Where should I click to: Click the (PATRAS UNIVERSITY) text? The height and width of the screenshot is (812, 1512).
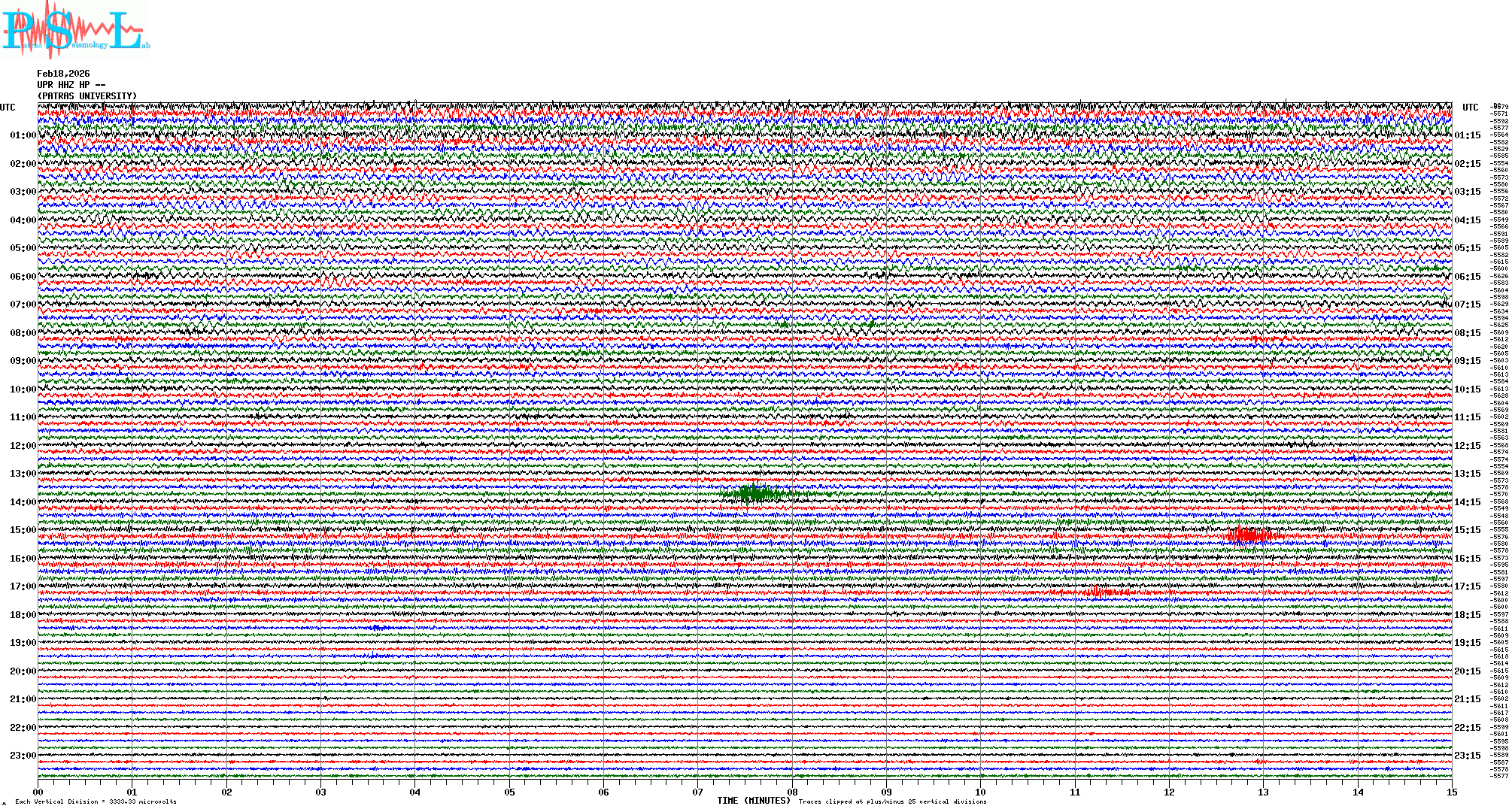(87, 96)
